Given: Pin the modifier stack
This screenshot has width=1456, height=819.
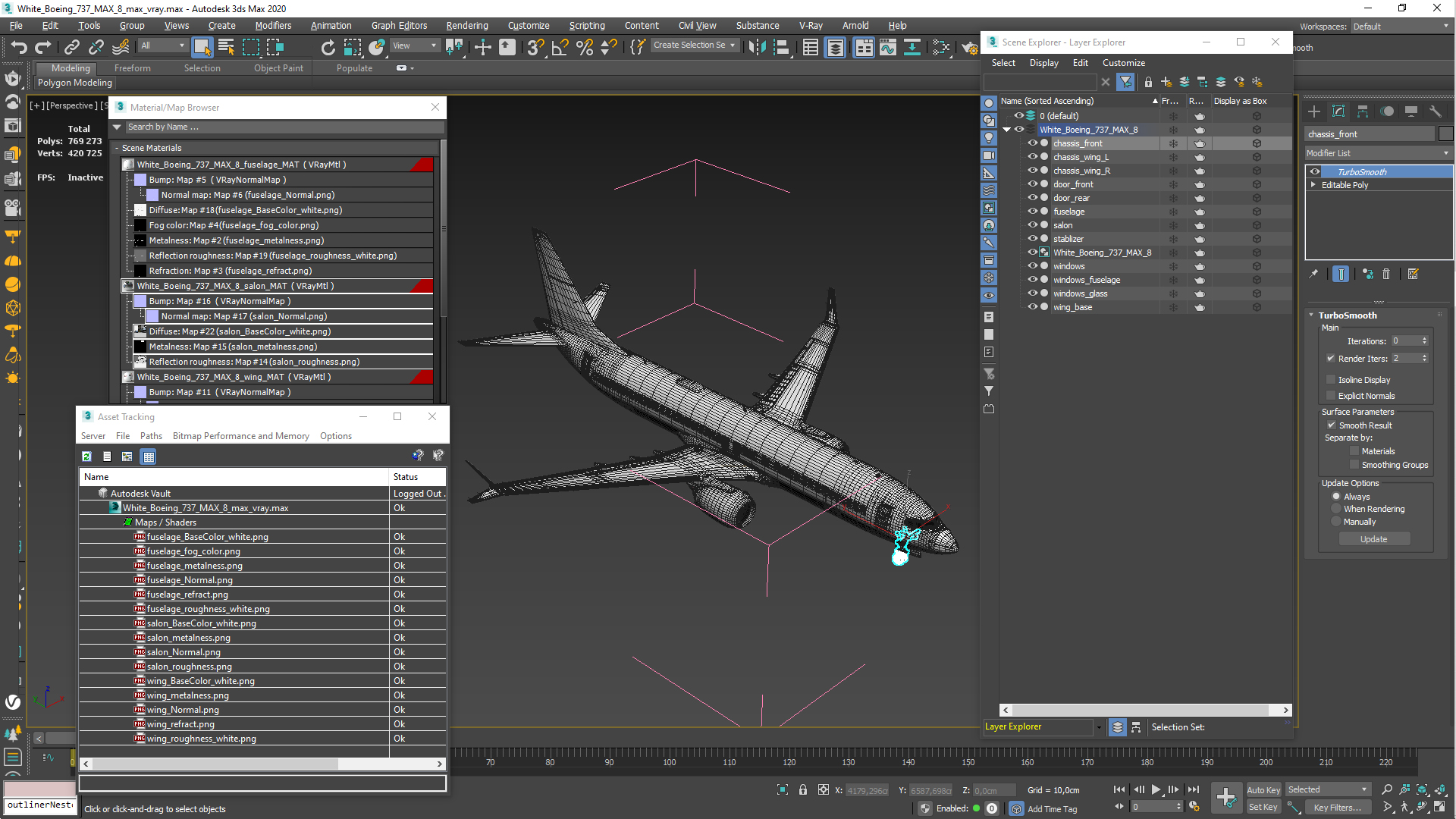Looking at the screenshot, I should (1313, 274).
